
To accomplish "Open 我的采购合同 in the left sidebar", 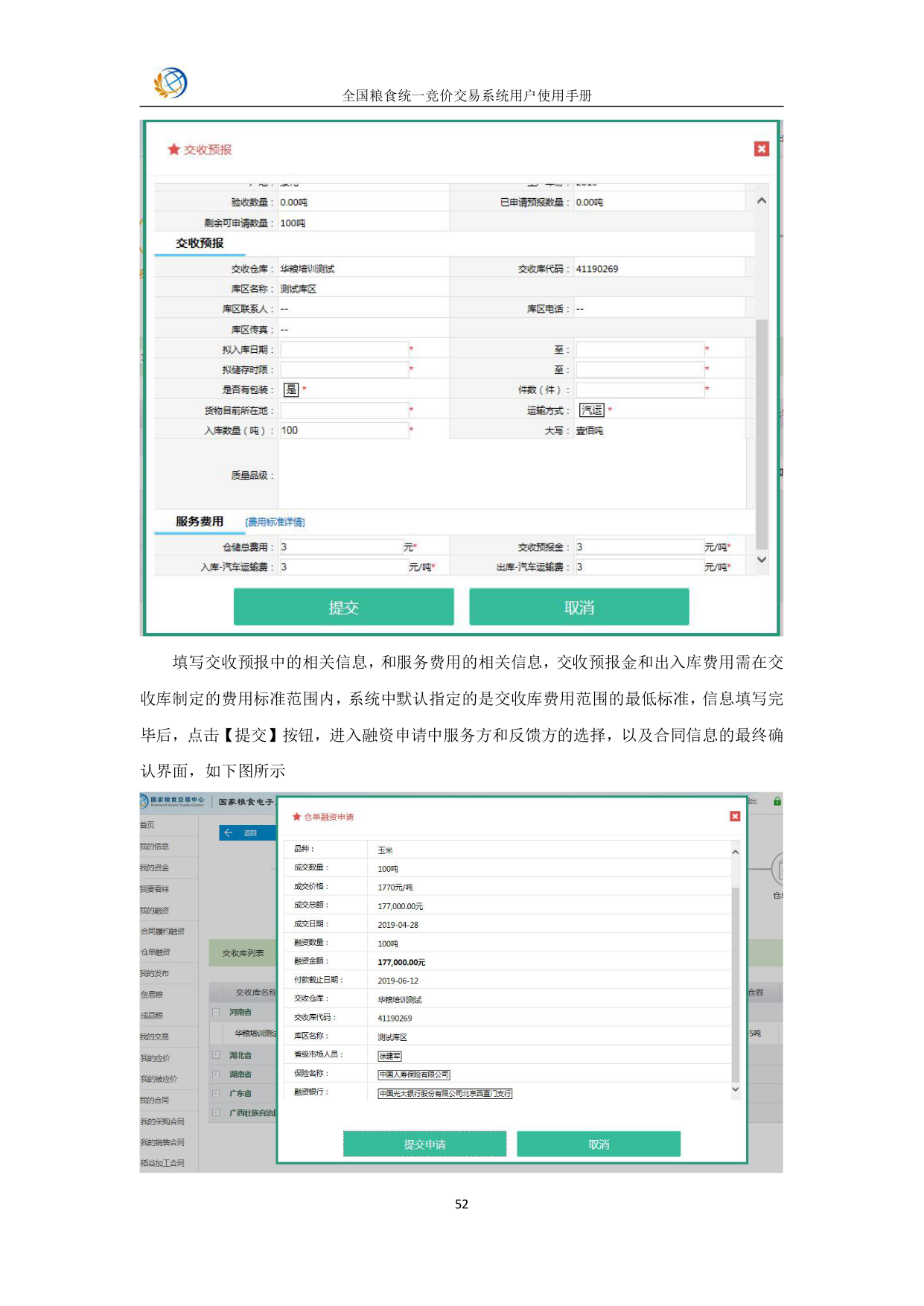I will tap(162, 1121).
